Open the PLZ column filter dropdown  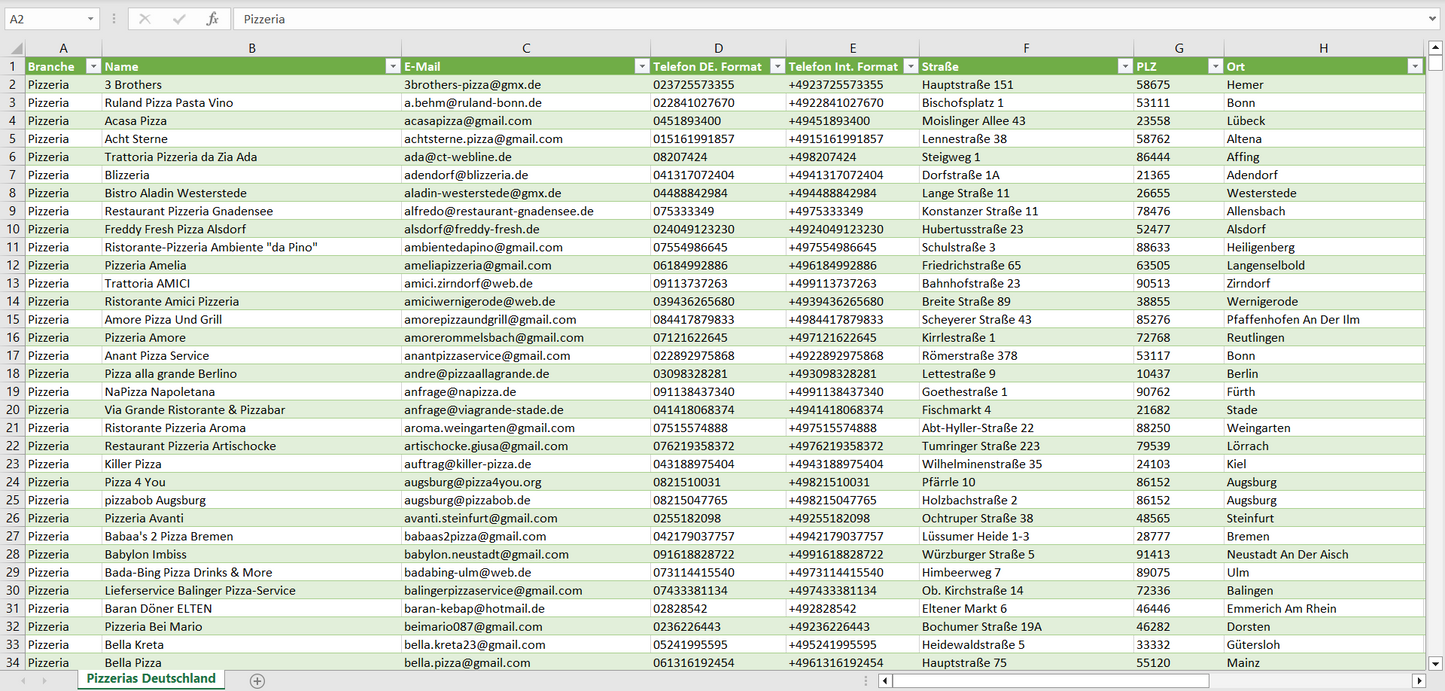(x=1215, y=66)
